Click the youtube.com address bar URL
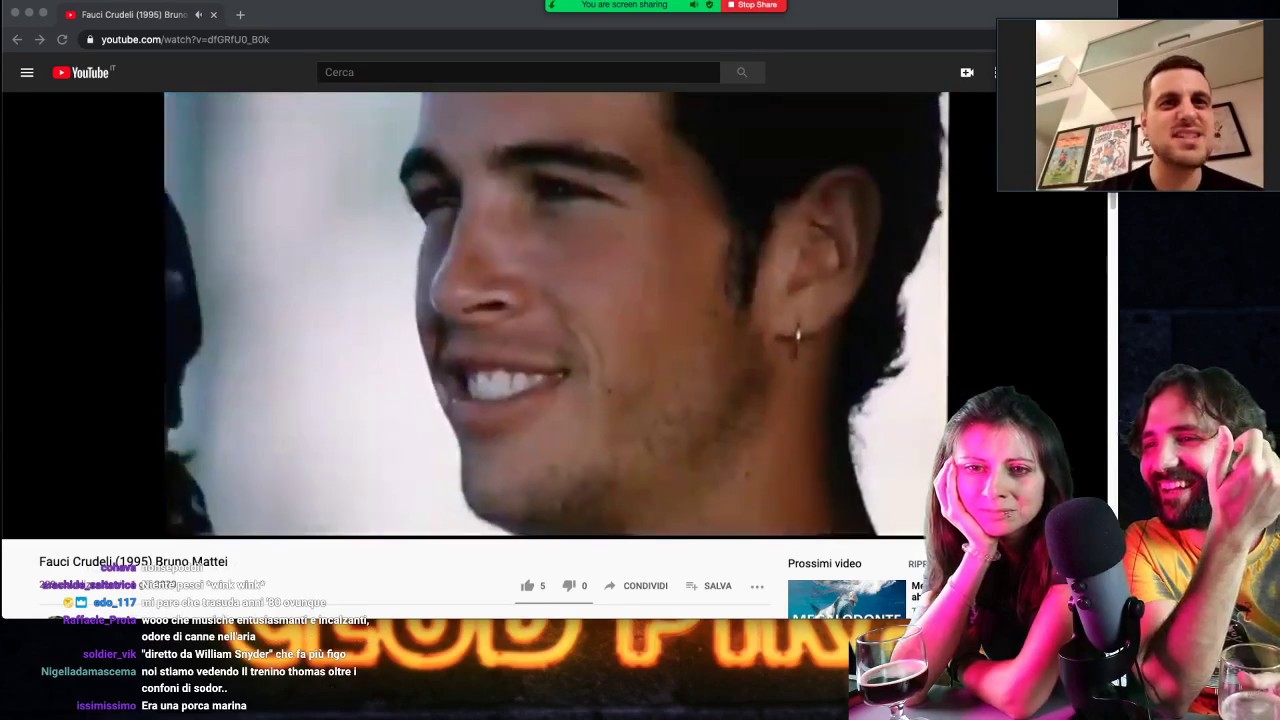Screen dimensions: 1280x720 pos(185,39)
